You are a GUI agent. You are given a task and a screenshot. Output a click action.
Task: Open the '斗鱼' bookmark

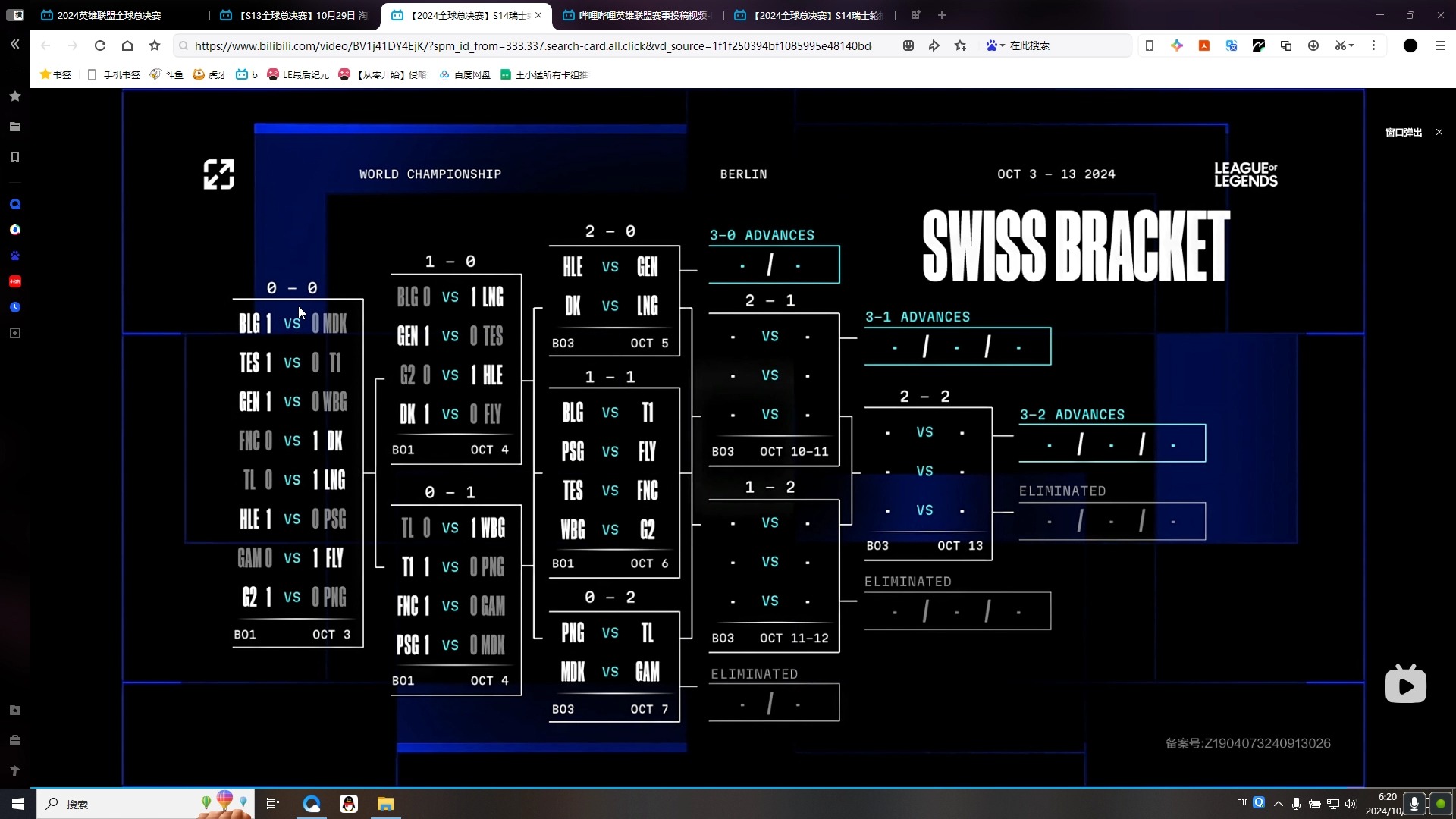click(x=166, y=74)
